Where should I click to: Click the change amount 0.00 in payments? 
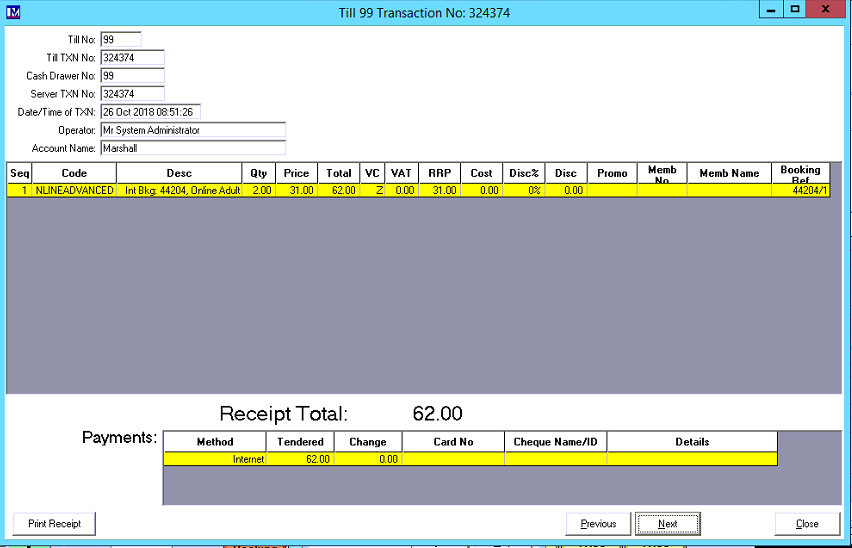click(368, 459)
